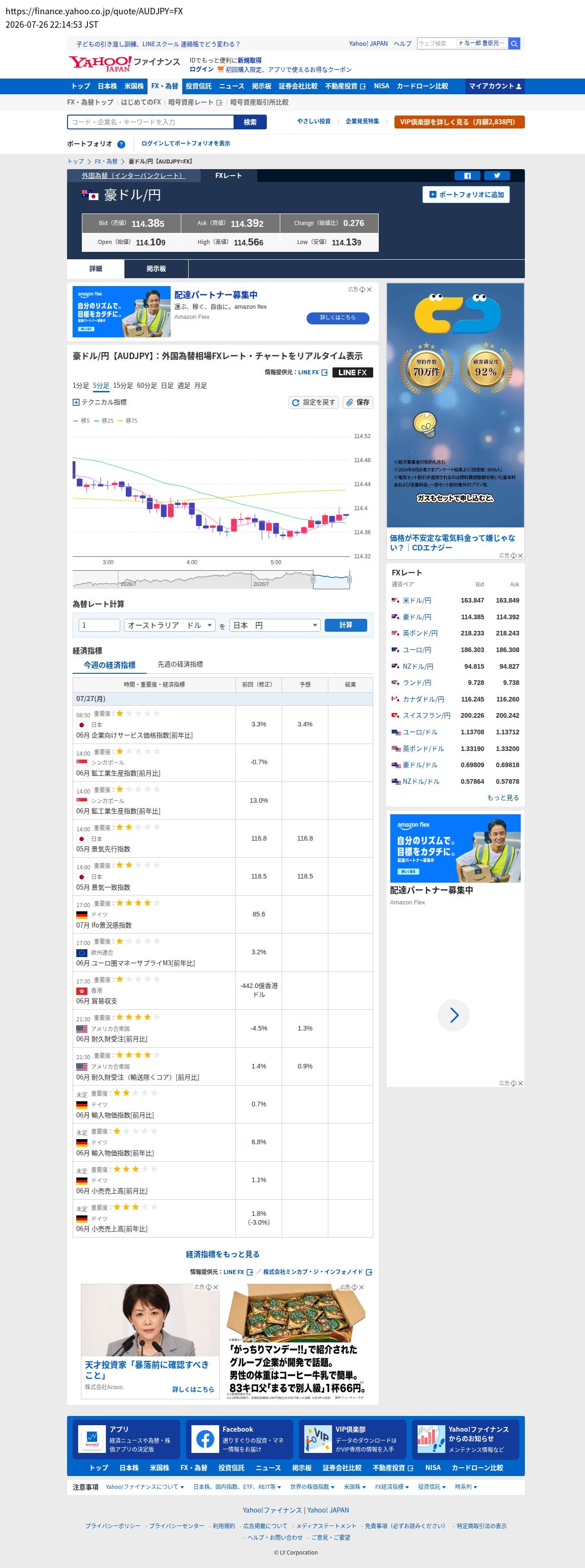
Task: Click the 計算 button
Action: point(345,625)
